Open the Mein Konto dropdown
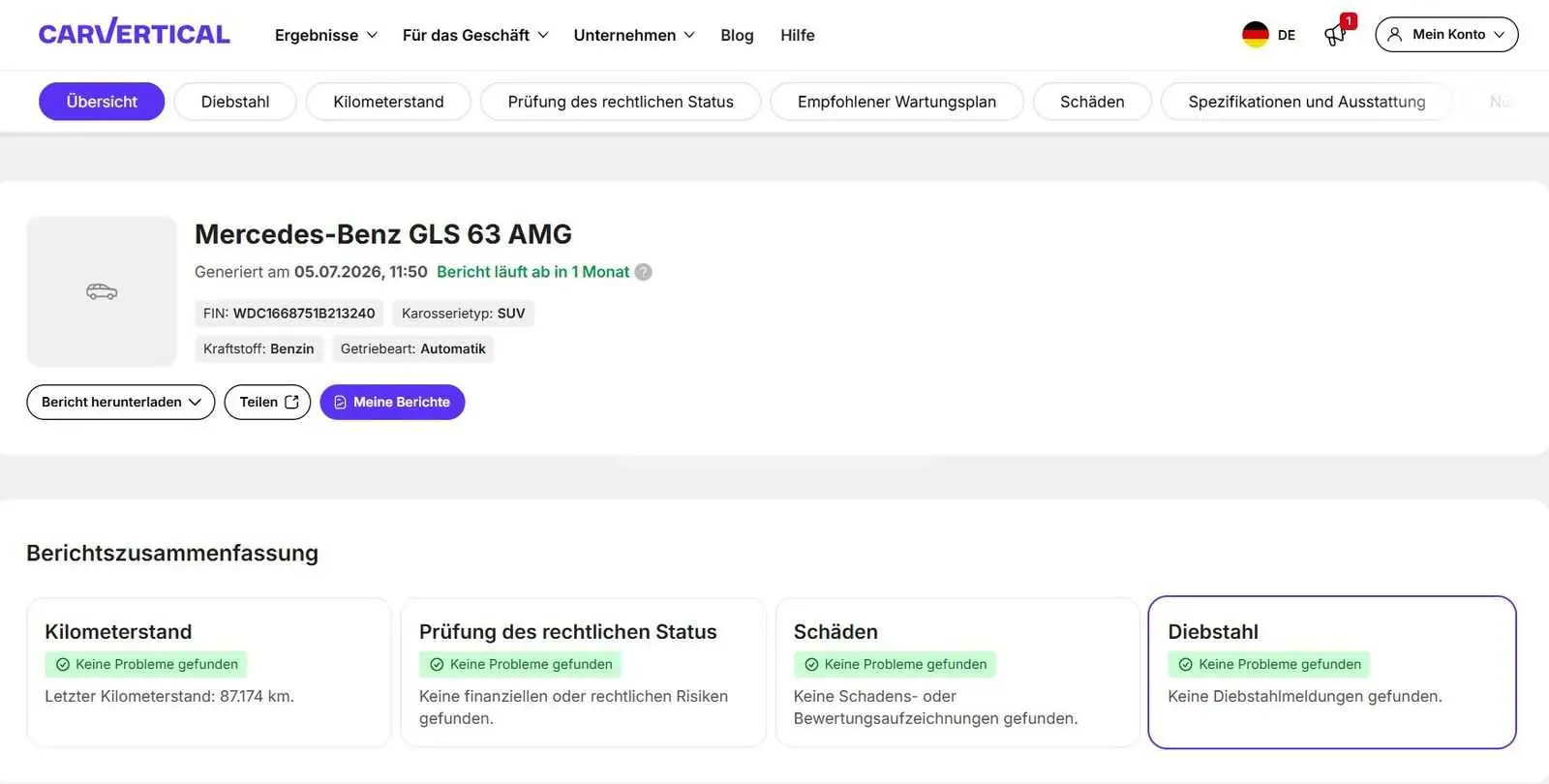Viewport: 1549px width, 784px height. pos(1446,35)
